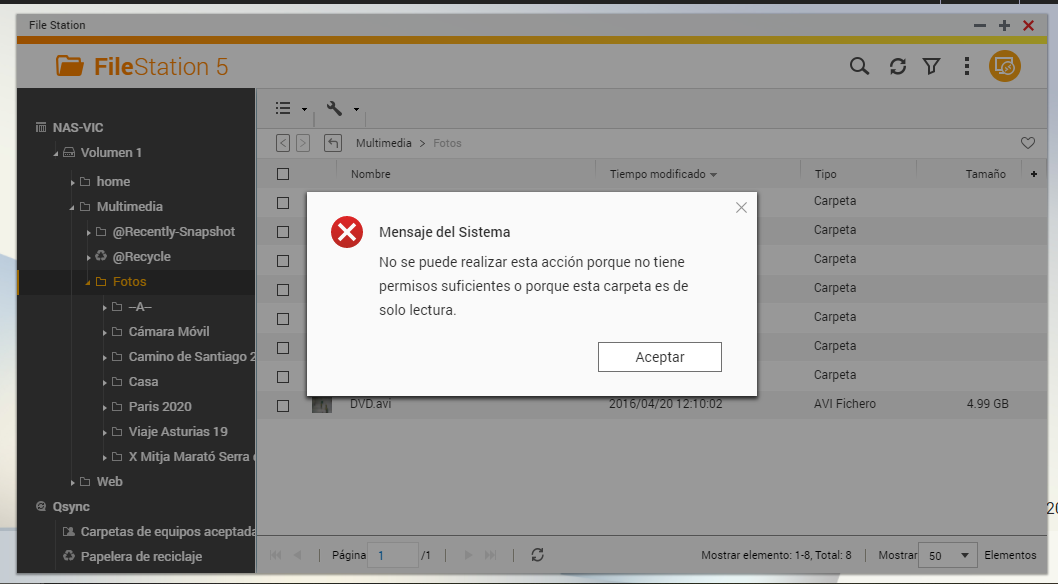Toggle the select-all checkbox in header
Screen dimensions: 1058x584
283,174
